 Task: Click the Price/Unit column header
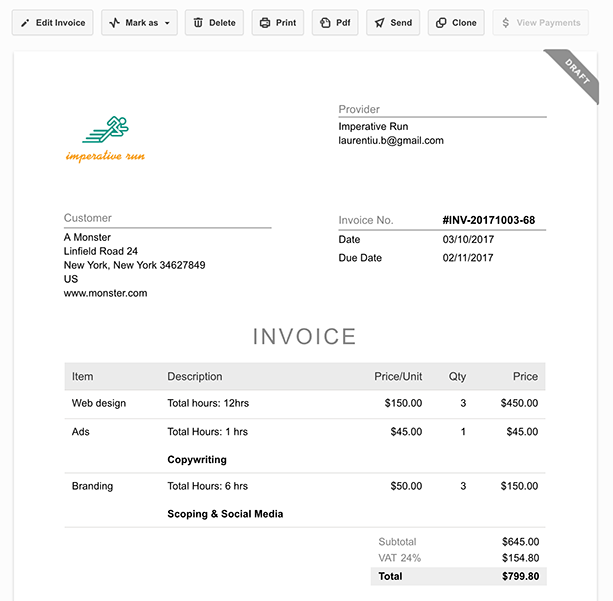(398, 376)
